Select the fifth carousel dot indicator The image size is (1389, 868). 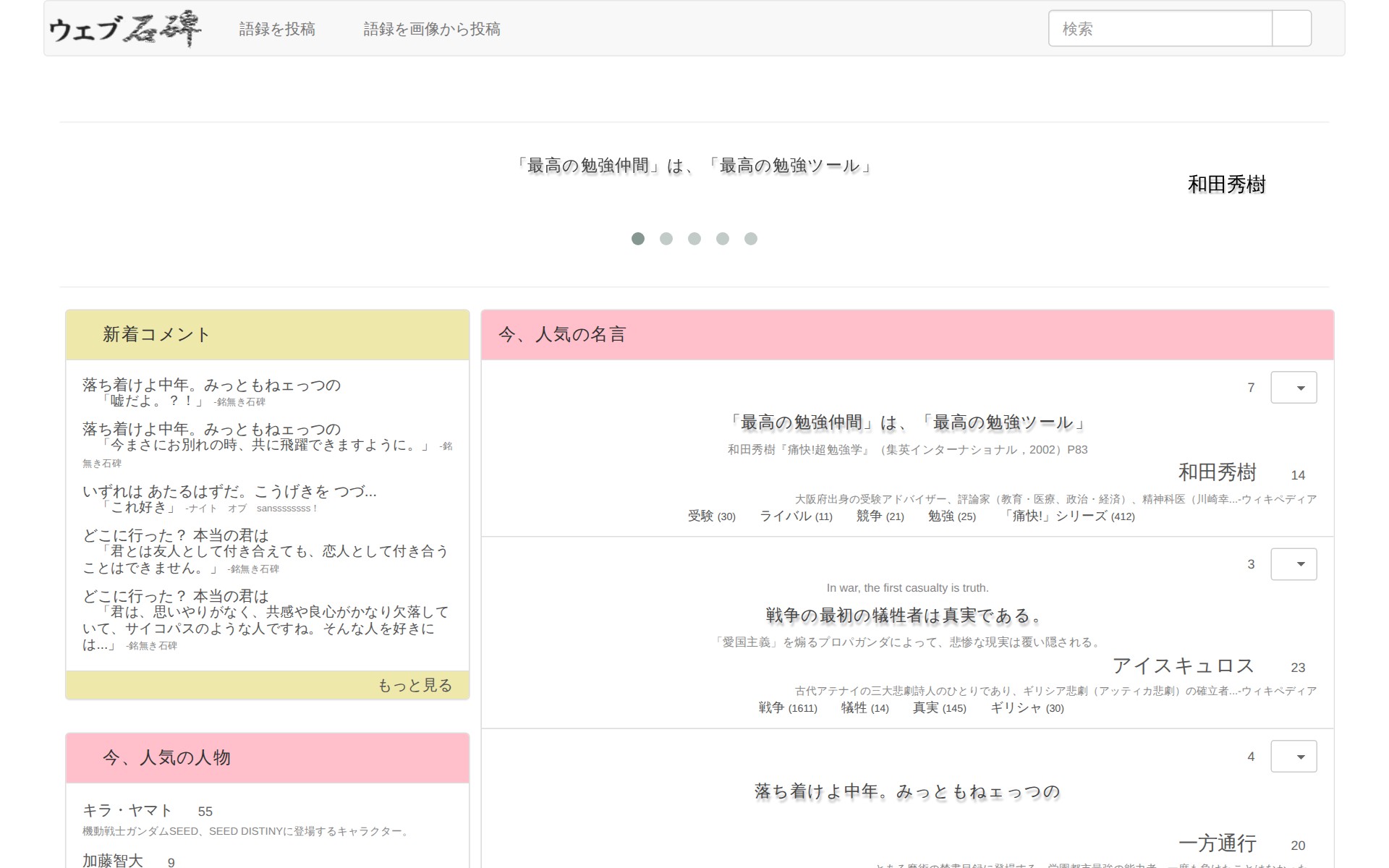(x=750, y=239)
